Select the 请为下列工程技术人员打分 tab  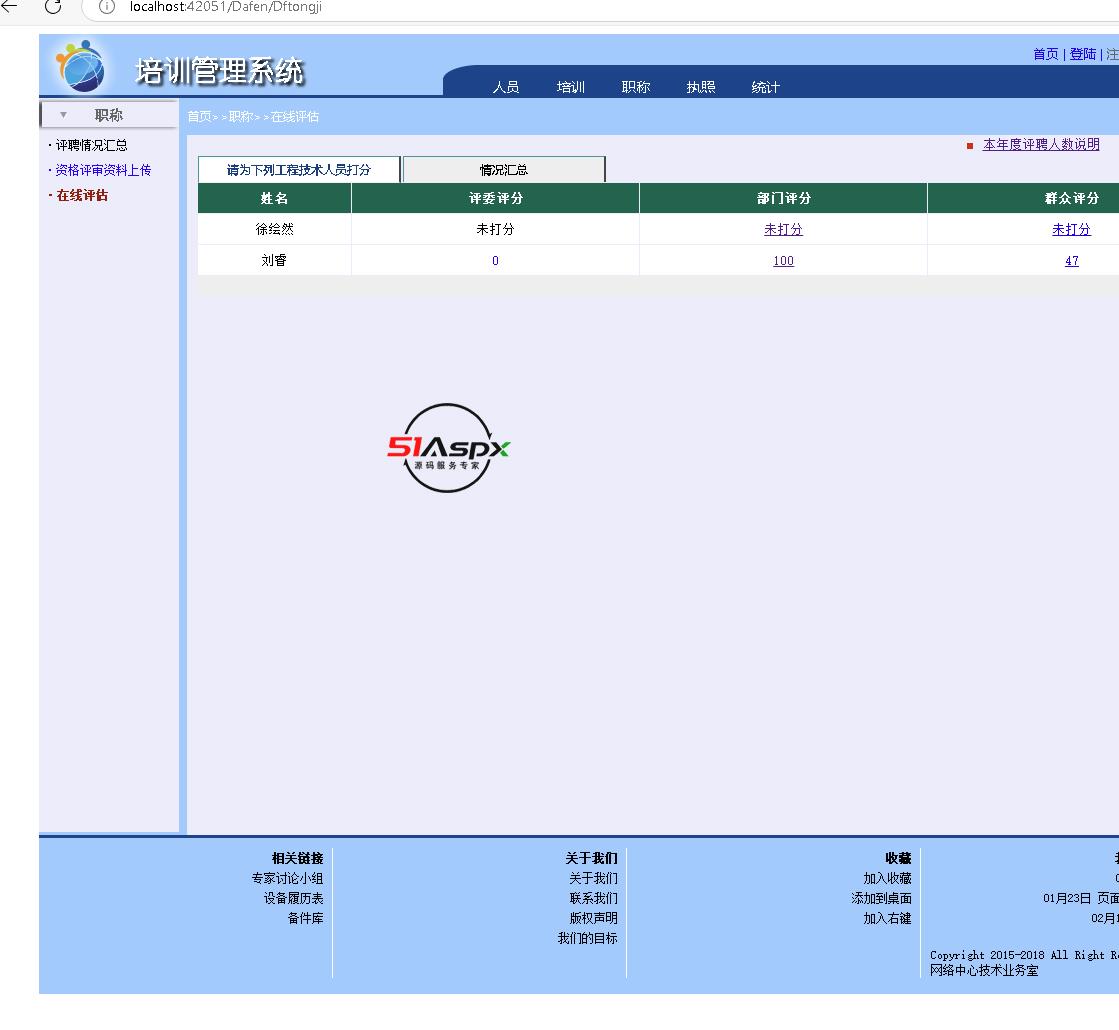click(299, 170)
